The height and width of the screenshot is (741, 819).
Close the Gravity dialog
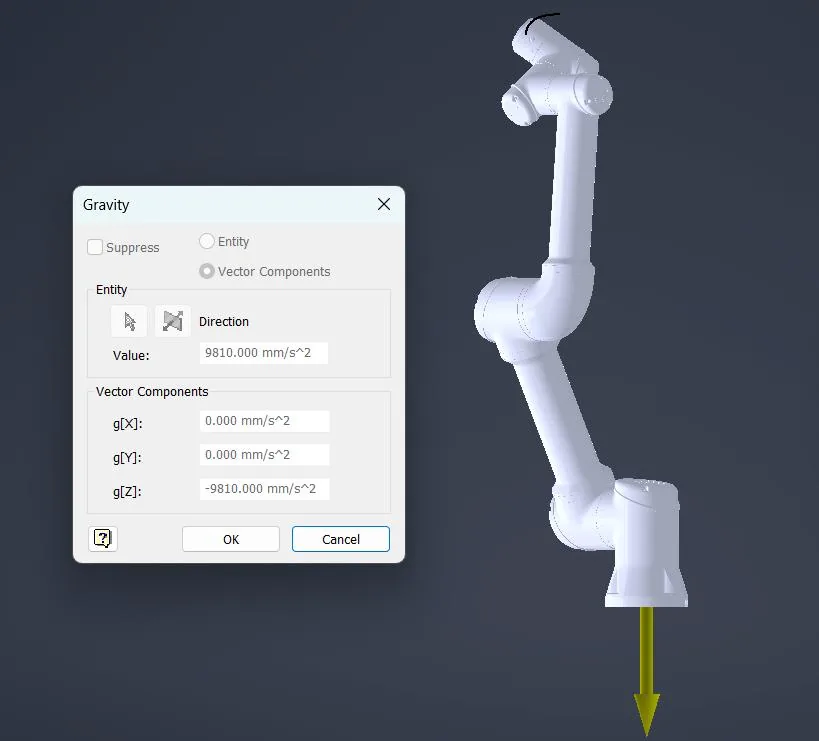click(384, 204)
